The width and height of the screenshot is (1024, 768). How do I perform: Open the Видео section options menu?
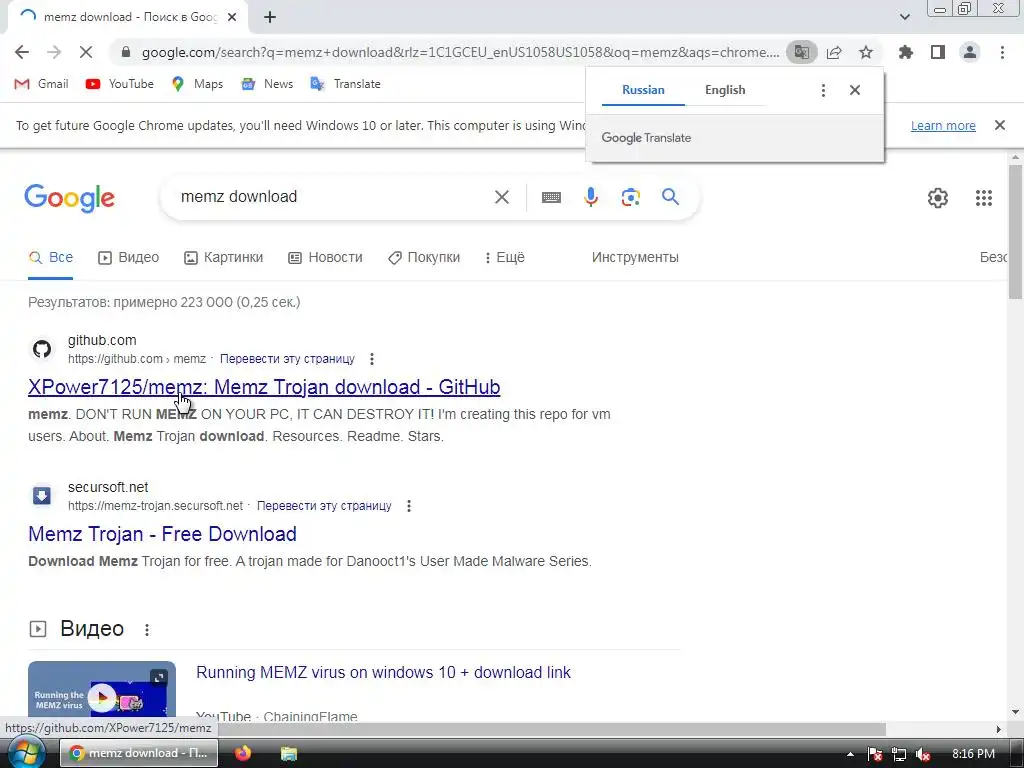click(147, 630)
